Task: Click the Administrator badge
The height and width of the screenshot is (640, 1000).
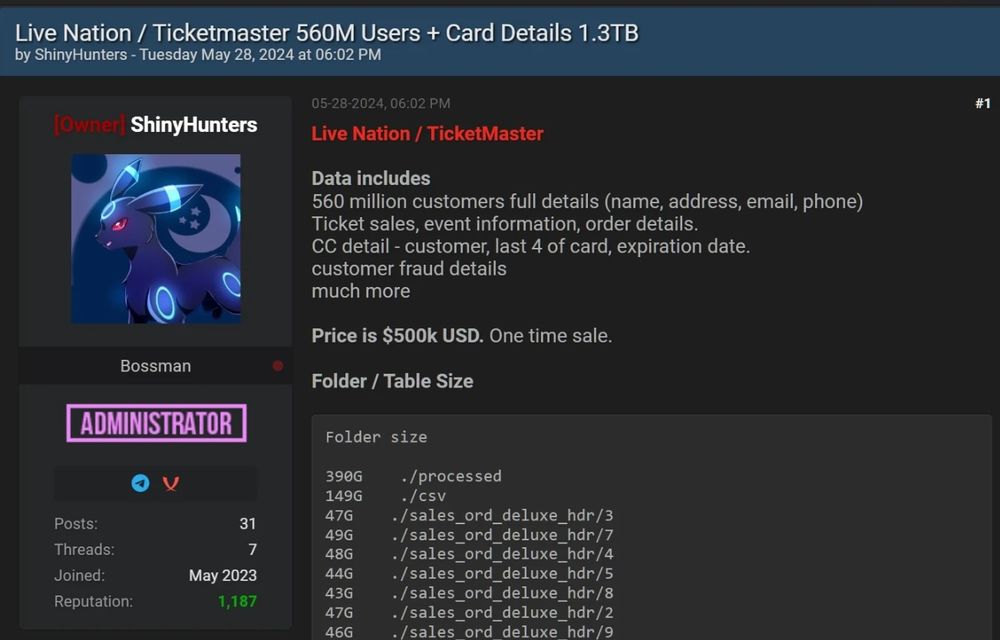Action: [x=156, y=423]
